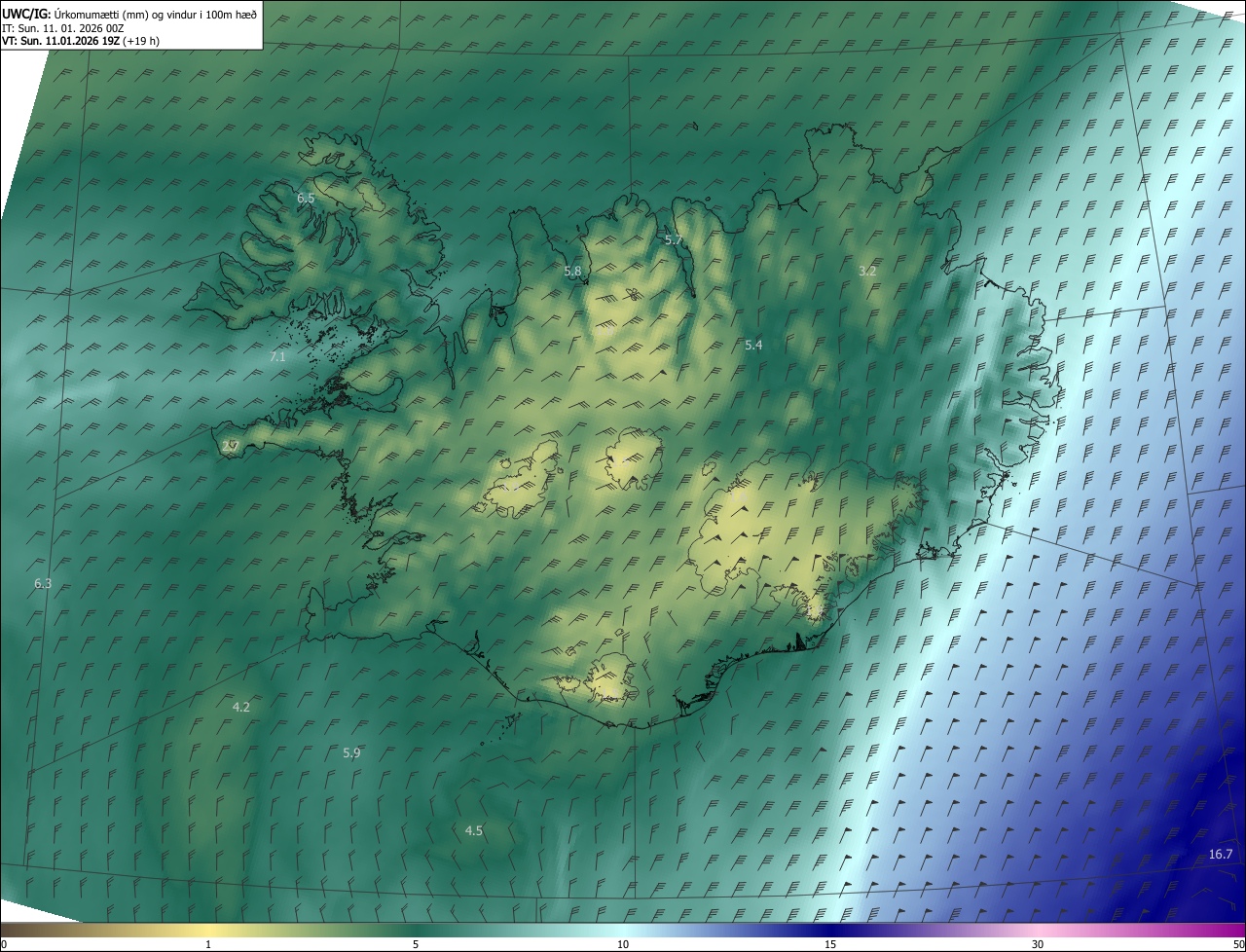The width and height of the screenshot is (1246, 952).
Task: Click the colorbar tick label 15
Action: [x=830, y=944]
